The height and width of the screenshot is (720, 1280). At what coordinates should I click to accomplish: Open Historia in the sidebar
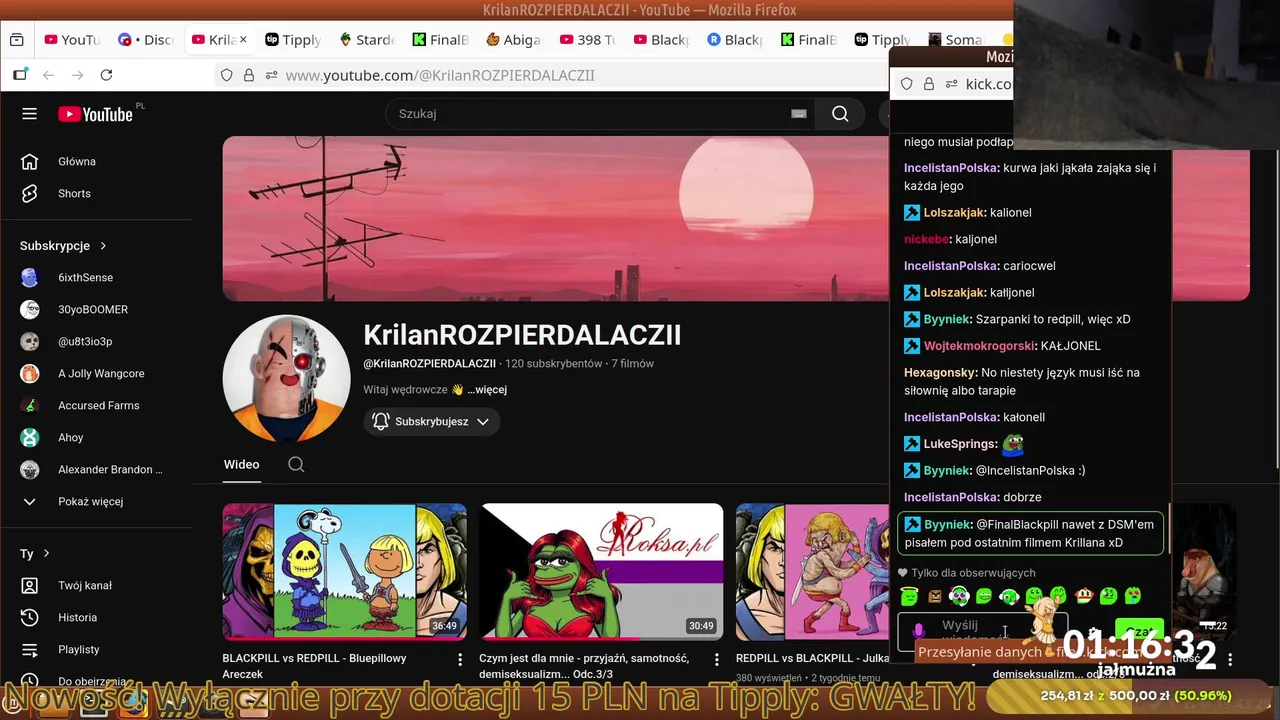coord(77,617)
